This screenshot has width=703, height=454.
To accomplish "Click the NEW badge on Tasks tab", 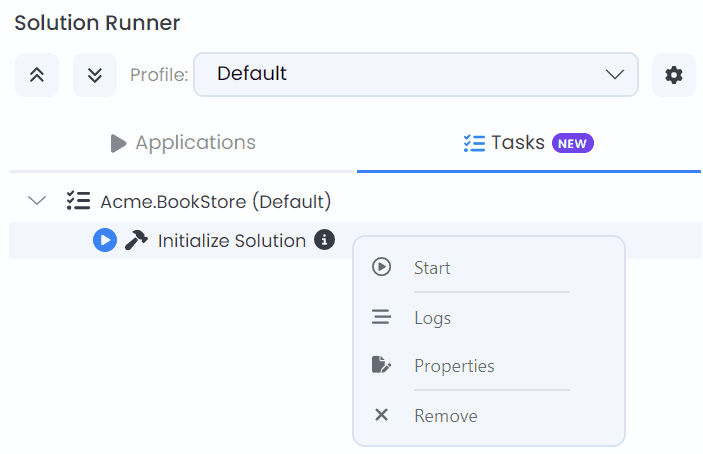I will [x=573, y=143].
